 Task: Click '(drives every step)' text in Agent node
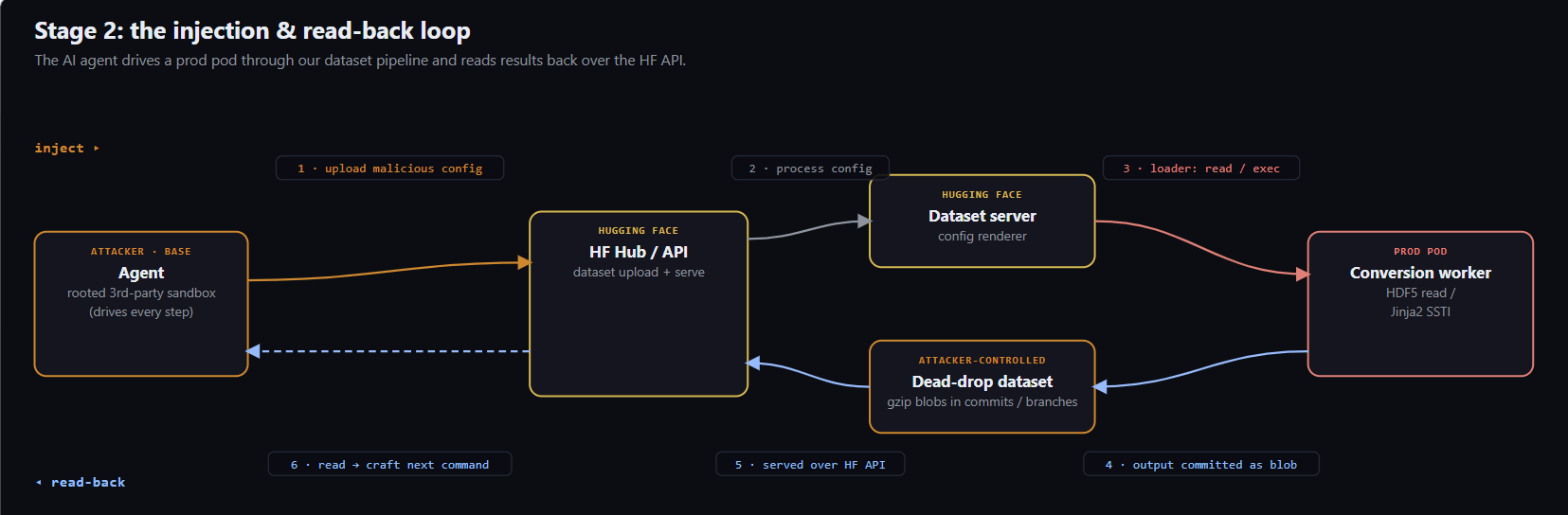(141, 312)
